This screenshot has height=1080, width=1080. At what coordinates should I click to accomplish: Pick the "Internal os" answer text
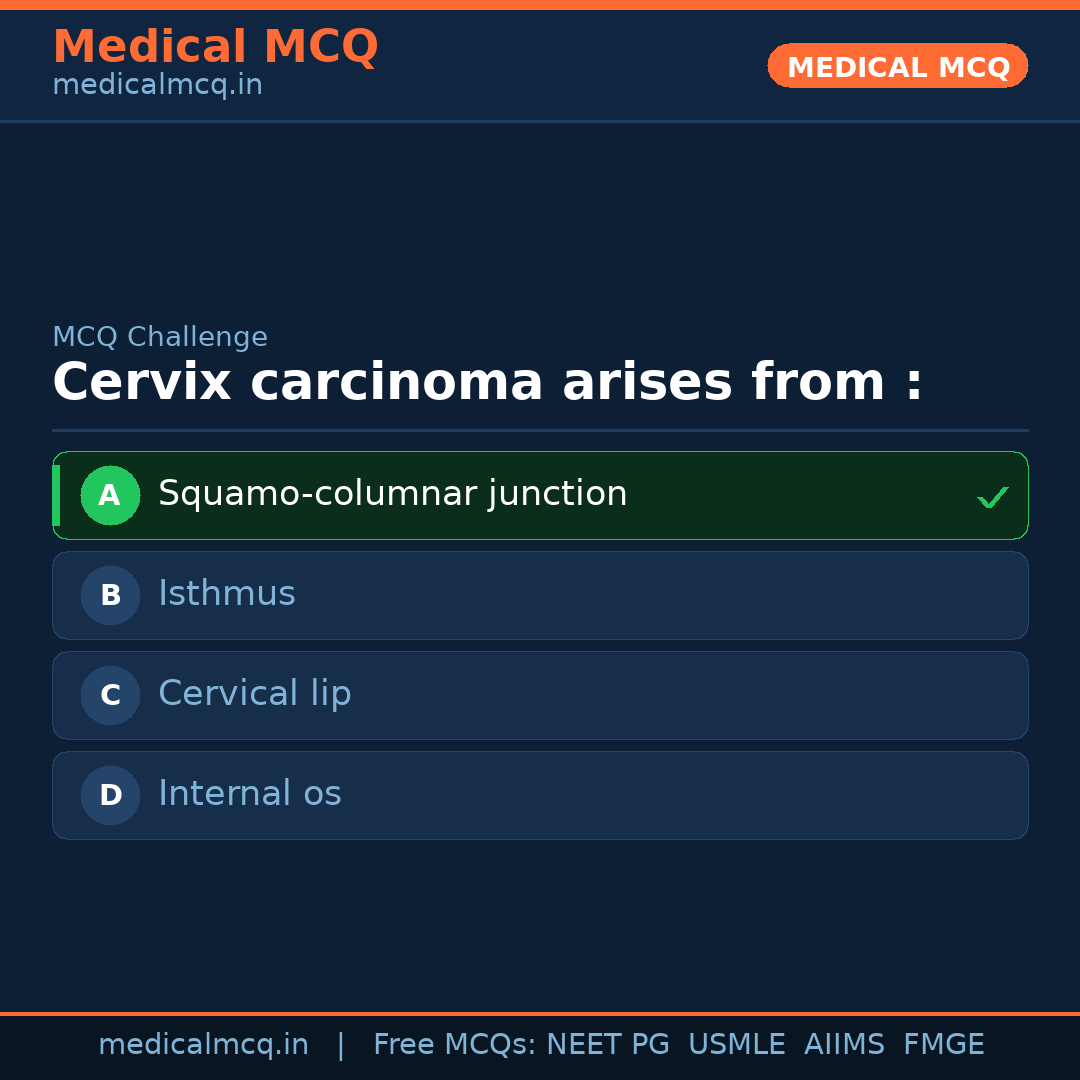coord(250,794)
